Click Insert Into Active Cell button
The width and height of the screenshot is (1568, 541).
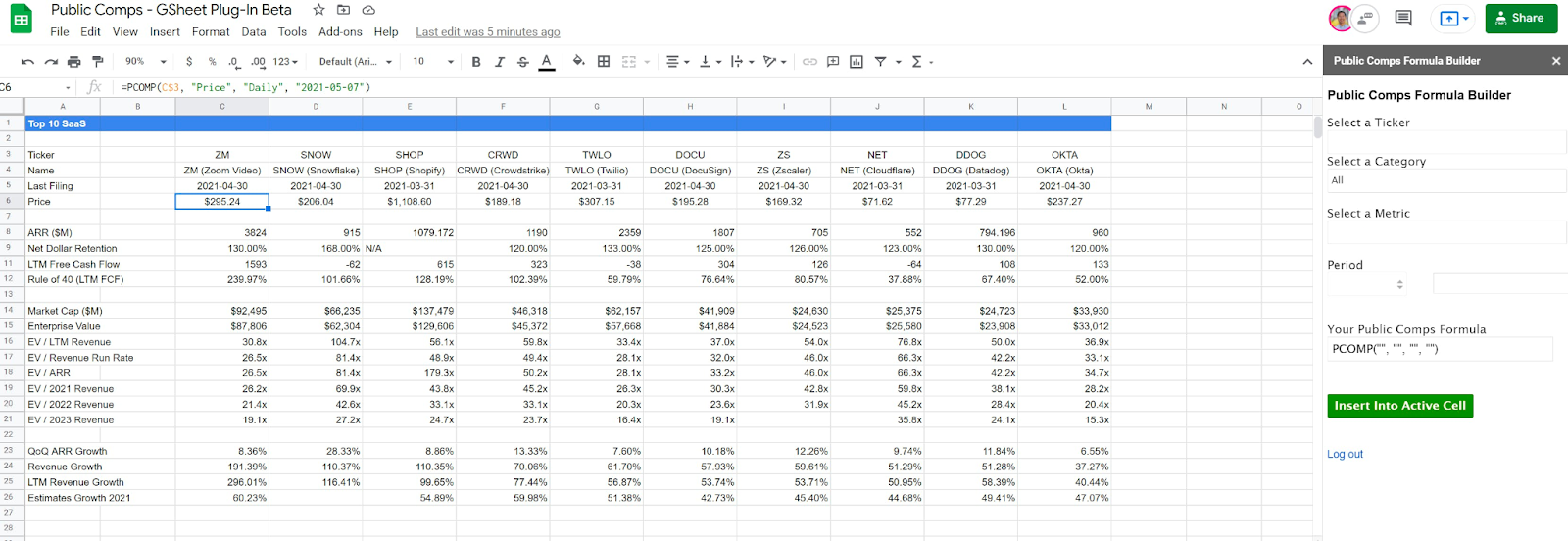[1400, 406]
